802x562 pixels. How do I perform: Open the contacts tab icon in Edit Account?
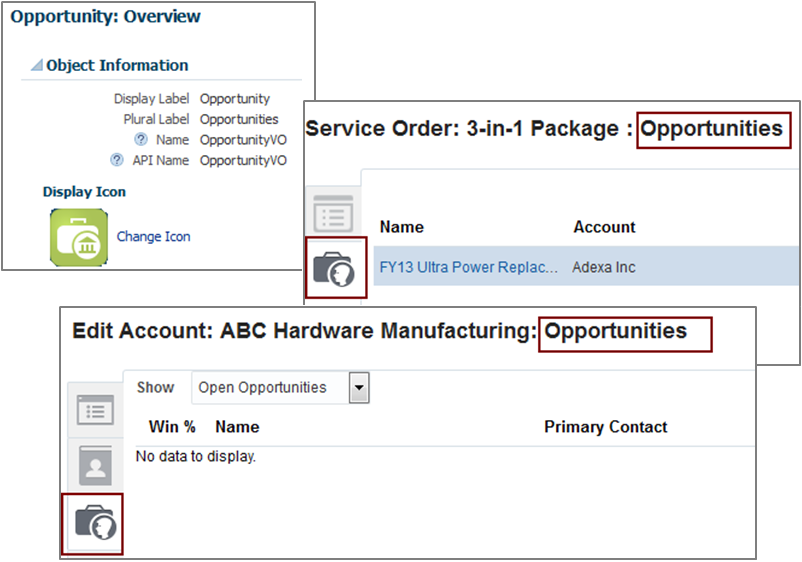tap(95, 464)
